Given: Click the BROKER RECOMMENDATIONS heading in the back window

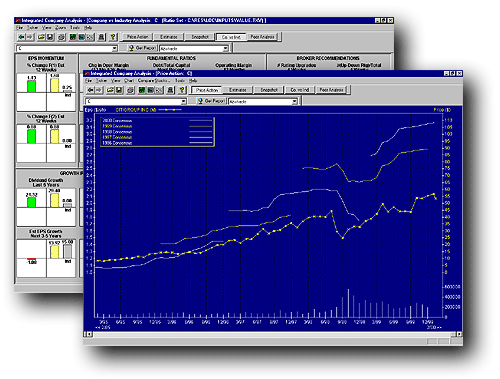Looking at the screenshot, I should [328, 58].
